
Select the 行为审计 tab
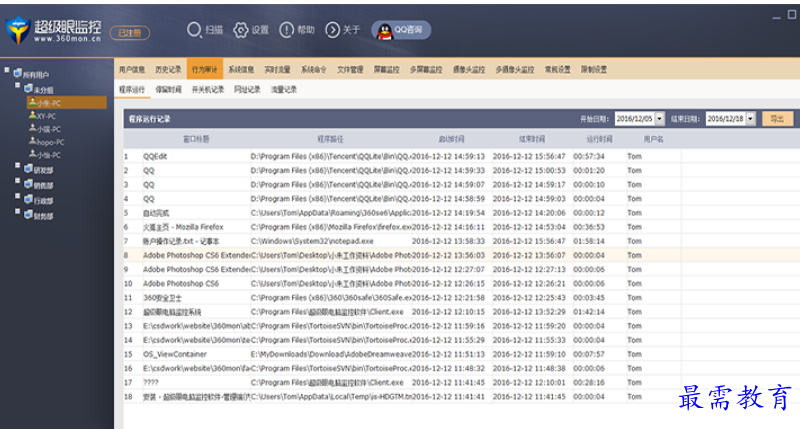point(205,69)
